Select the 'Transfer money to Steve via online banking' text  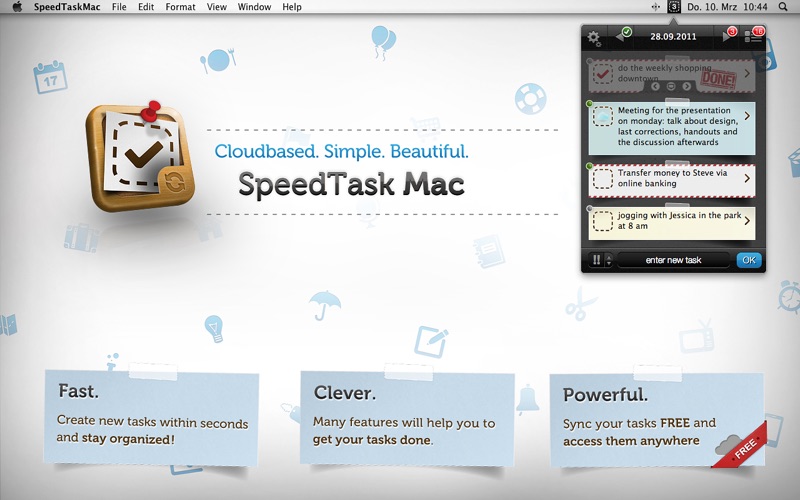(672, 178)
